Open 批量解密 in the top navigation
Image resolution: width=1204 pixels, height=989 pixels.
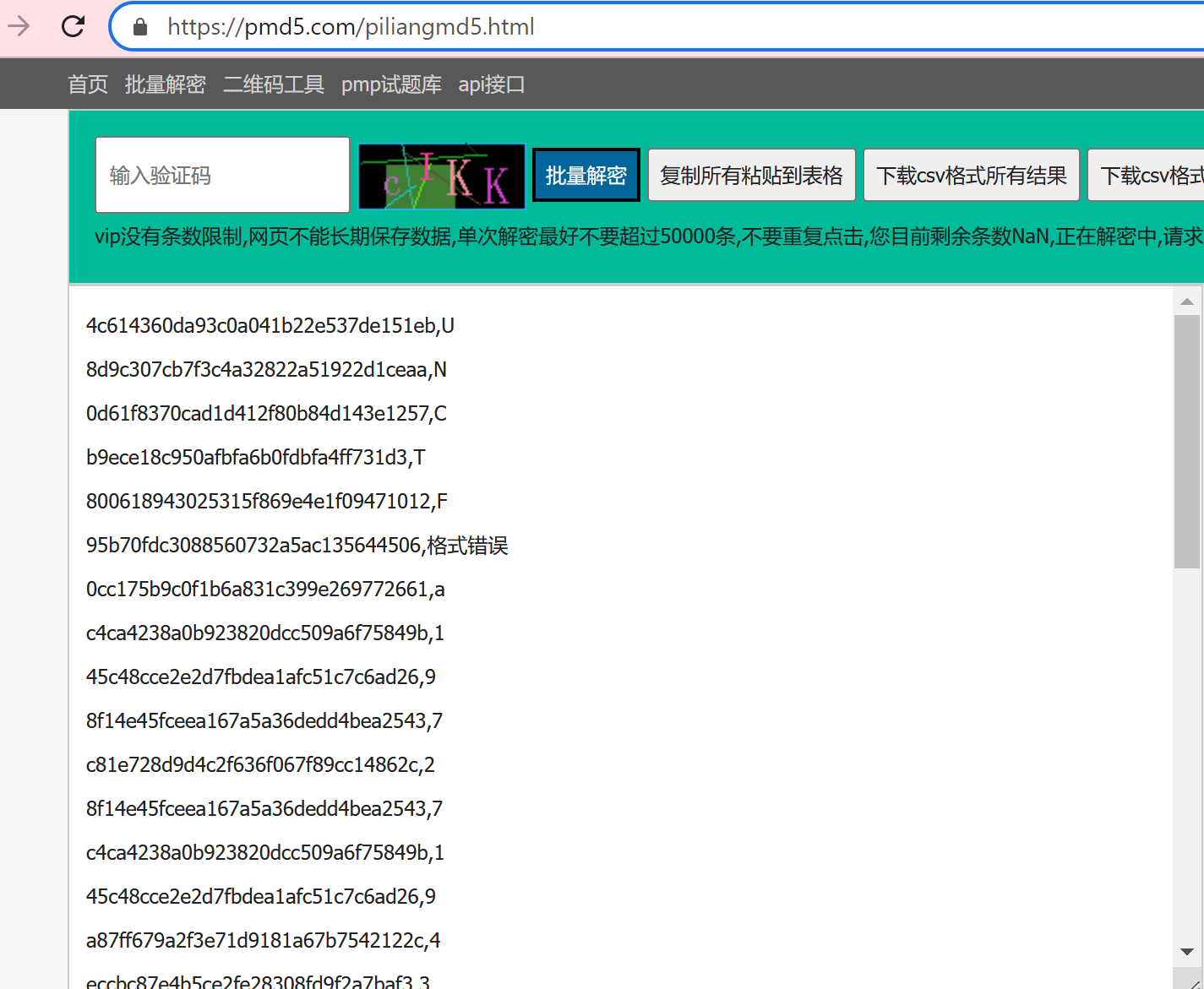(x=165, y=84)
